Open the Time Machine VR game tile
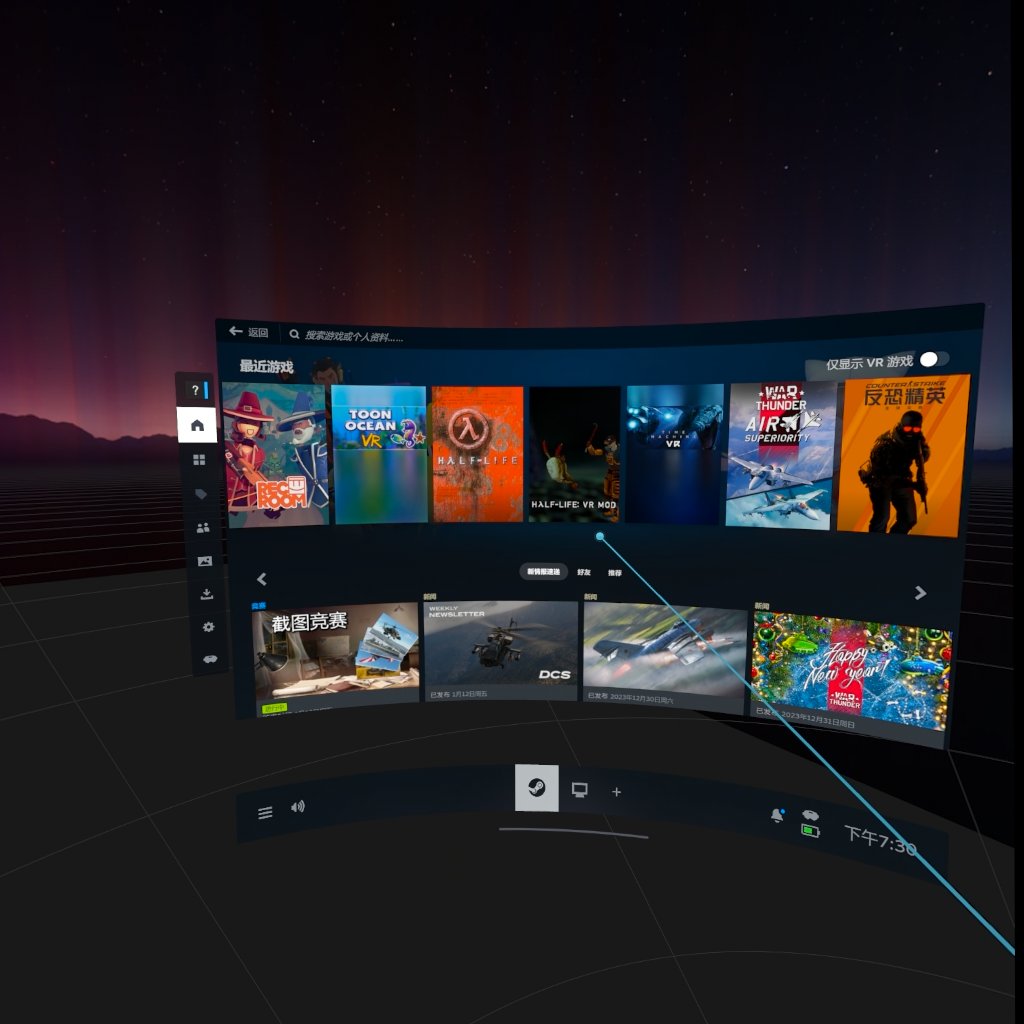The height and width of the screenshot is (1024, 1024). (674, 455)
